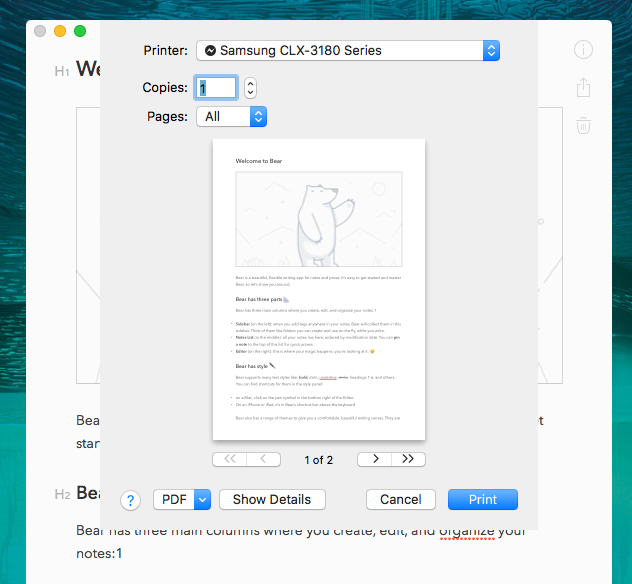Image resolution: width=632 pixels, height=584 pixels.
Task: Click the PDF button
Action: pyautogui.click(x=174, y=499)
